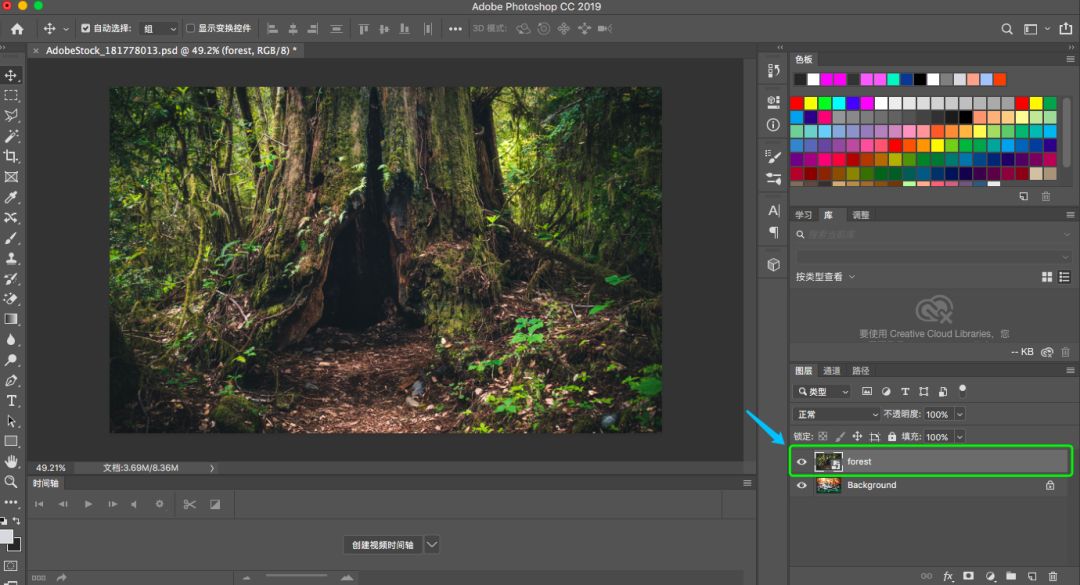Select the Move tool in toolbar
1080x585 pixels.
(12, 75)
